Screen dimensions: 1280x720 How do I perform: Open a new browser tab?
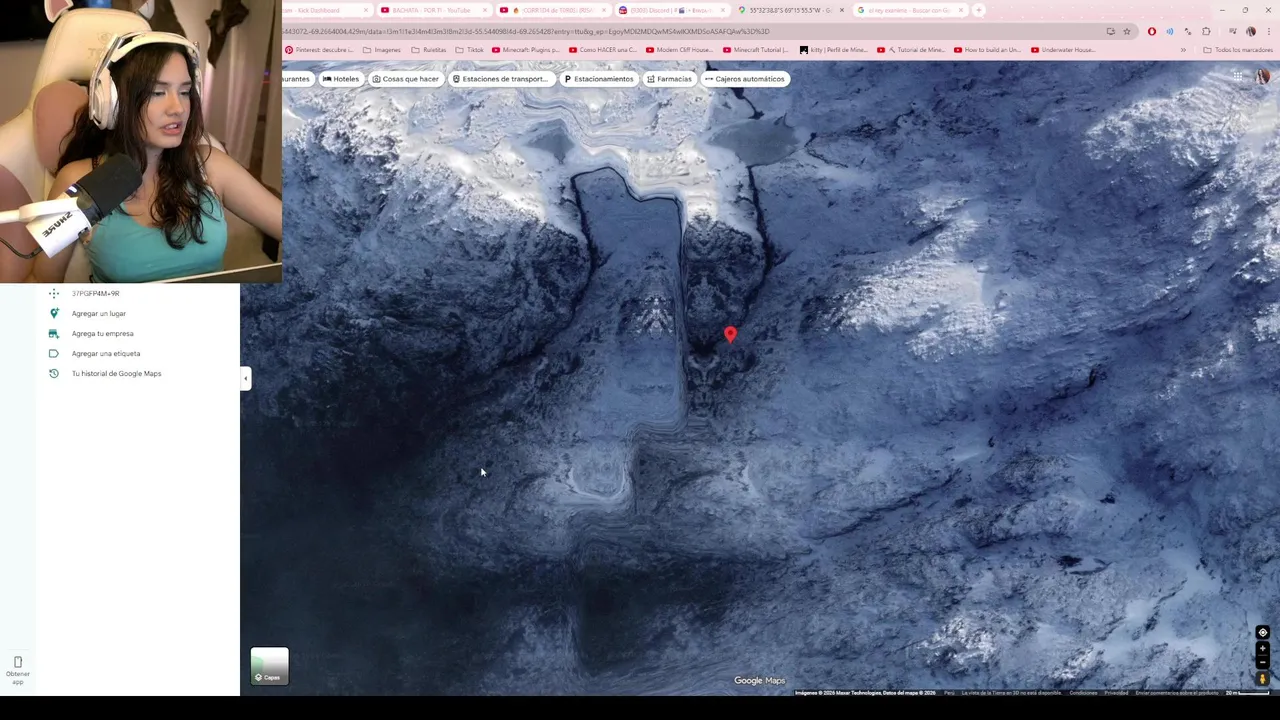click(978, 10)
